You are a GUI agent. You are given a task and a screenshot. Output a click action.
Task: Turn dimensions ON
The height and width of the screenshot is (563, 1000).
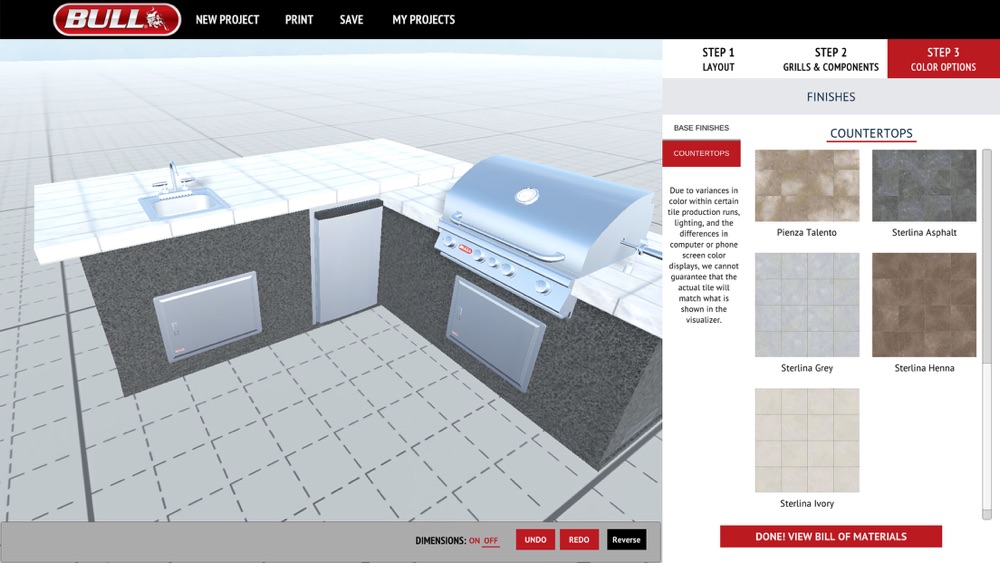pyautogui.click(x=474, y=540)
